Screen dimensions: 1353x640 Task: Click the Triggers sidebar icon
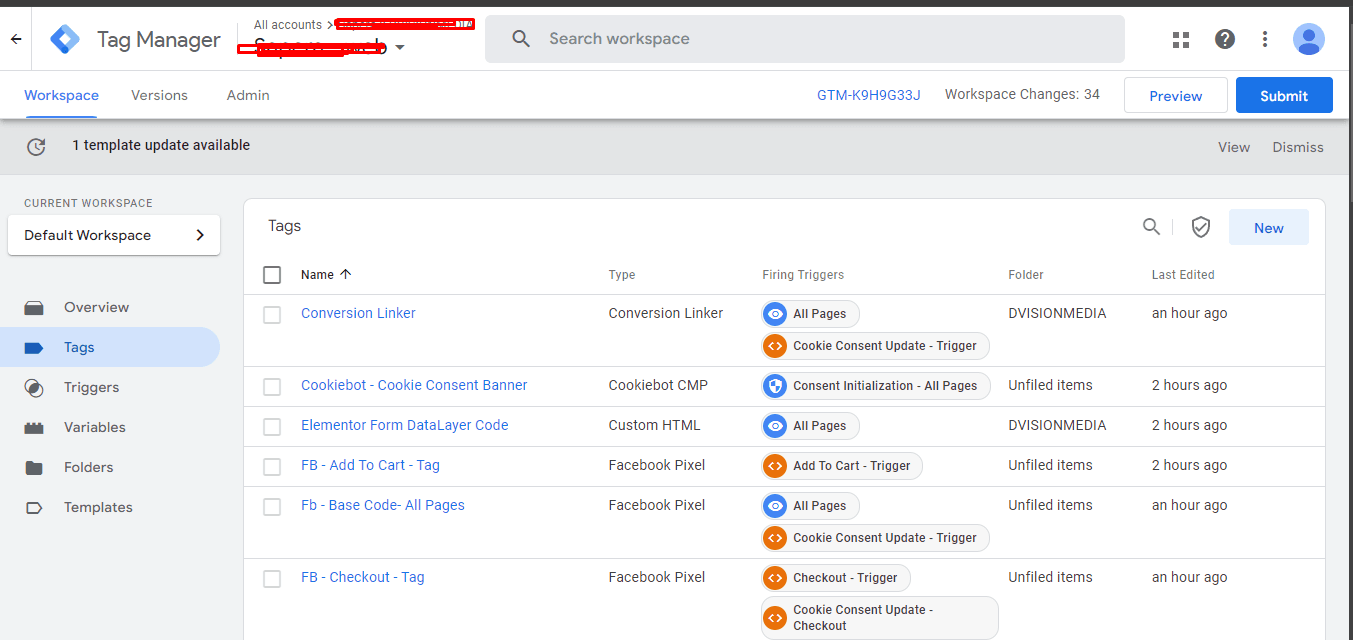(34, 387)
